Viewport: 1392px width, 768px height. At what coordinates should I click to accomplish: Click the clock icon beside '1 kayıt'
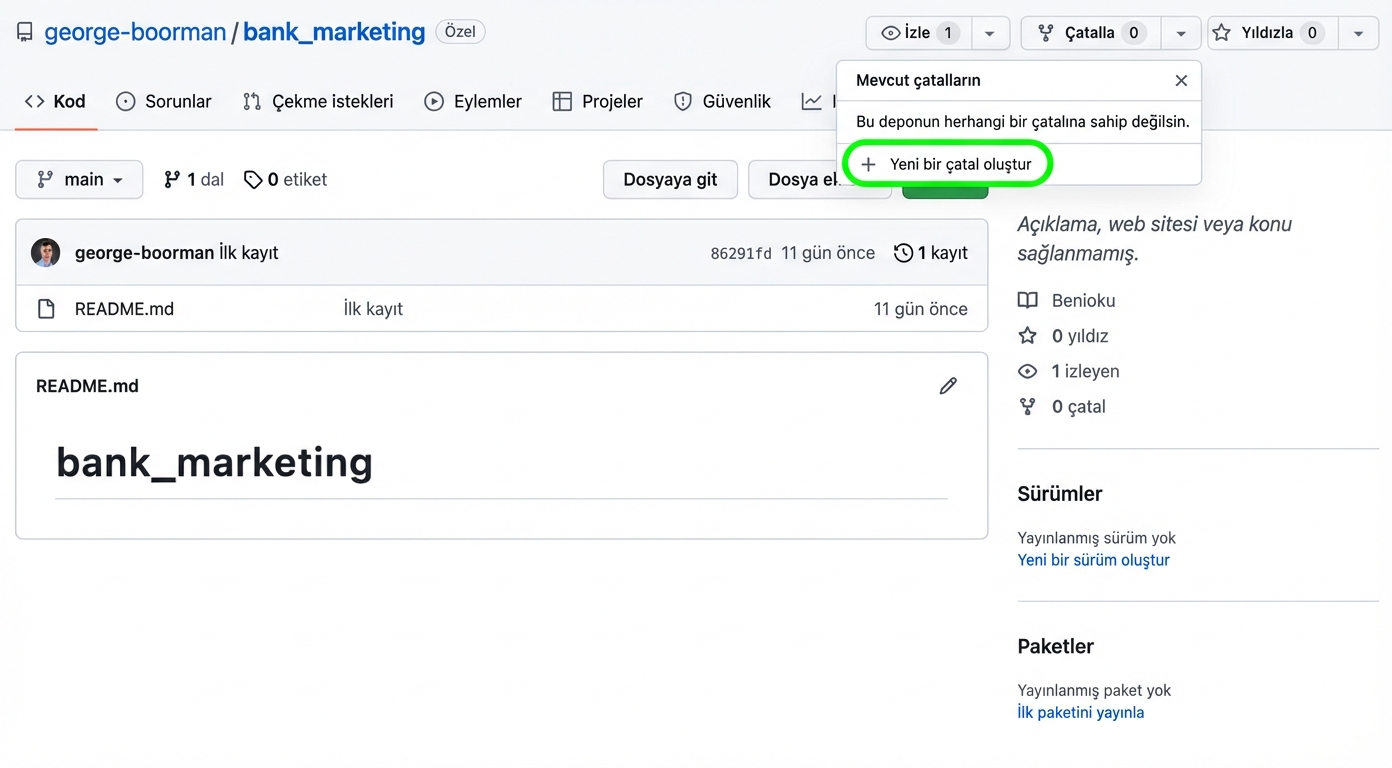point(903,252)
